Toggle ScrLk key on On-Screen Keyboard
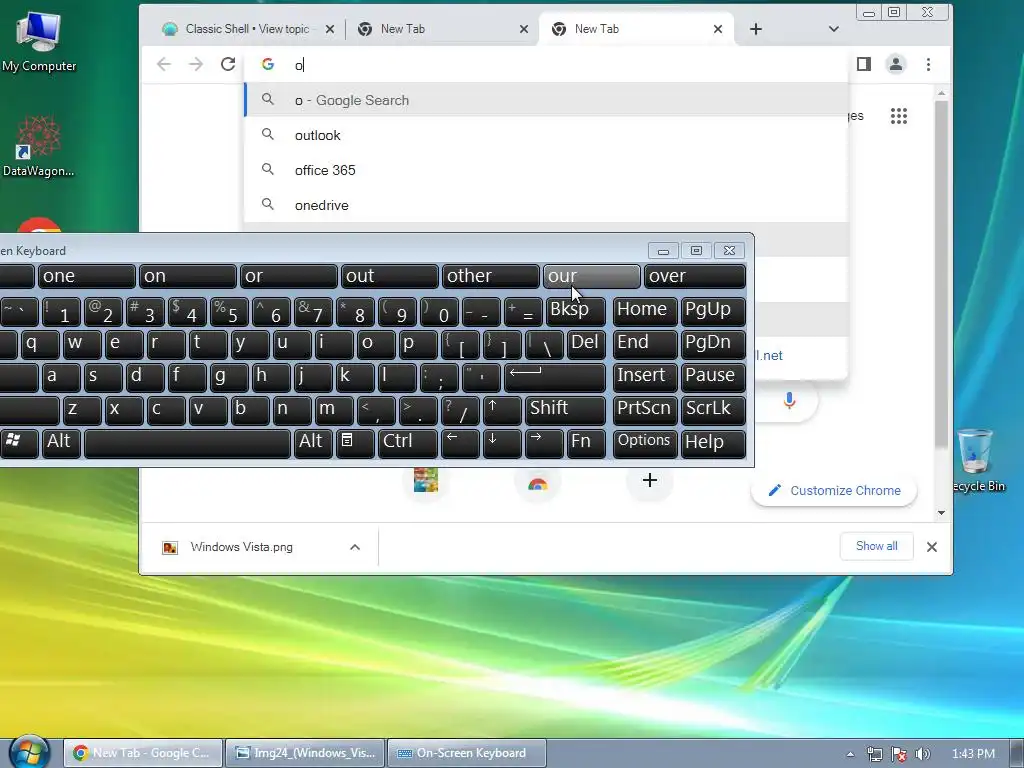 713,409
